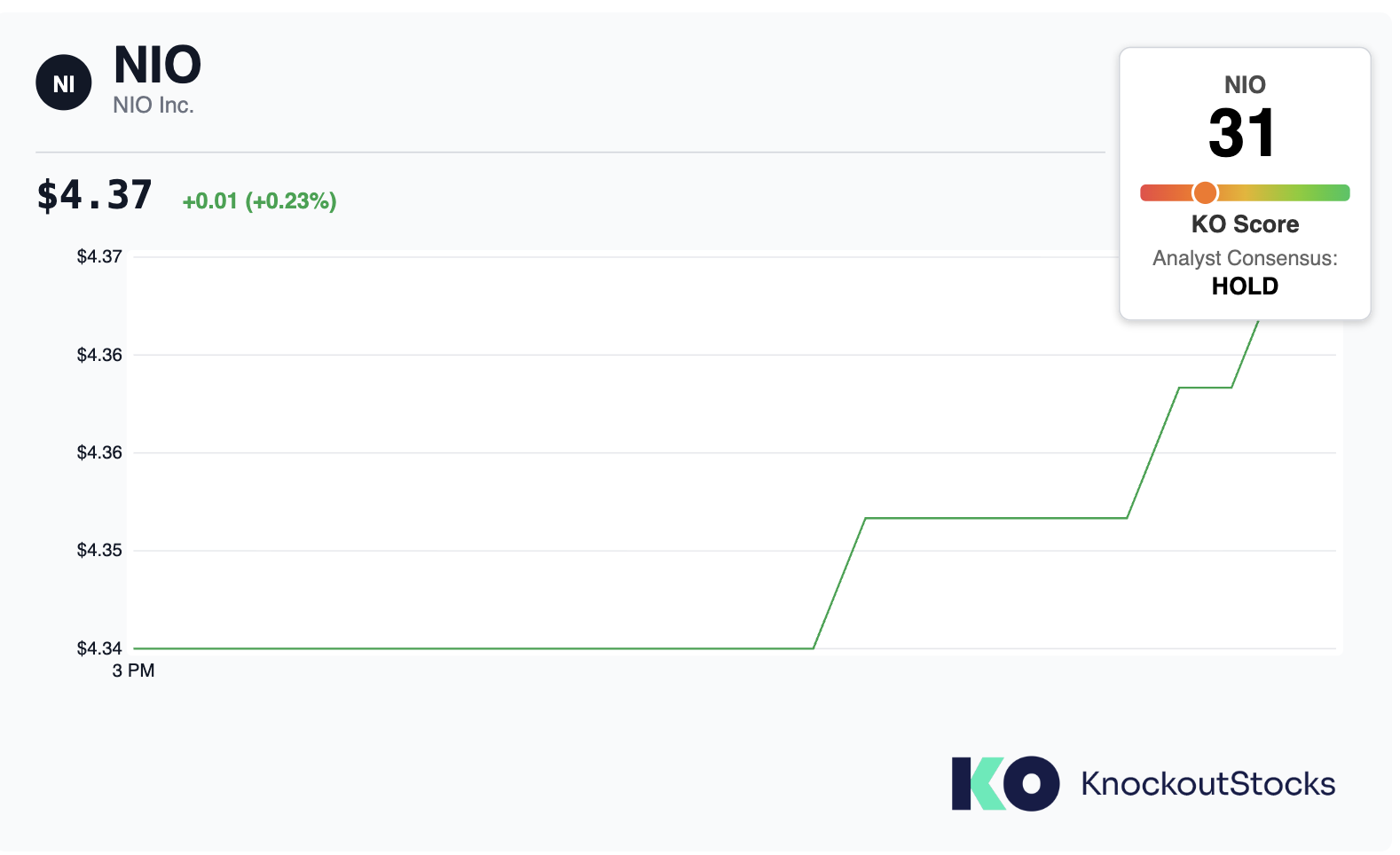
Task: Click the +0.01 (+0.23%) change label
Action: (x=259, y=201)
